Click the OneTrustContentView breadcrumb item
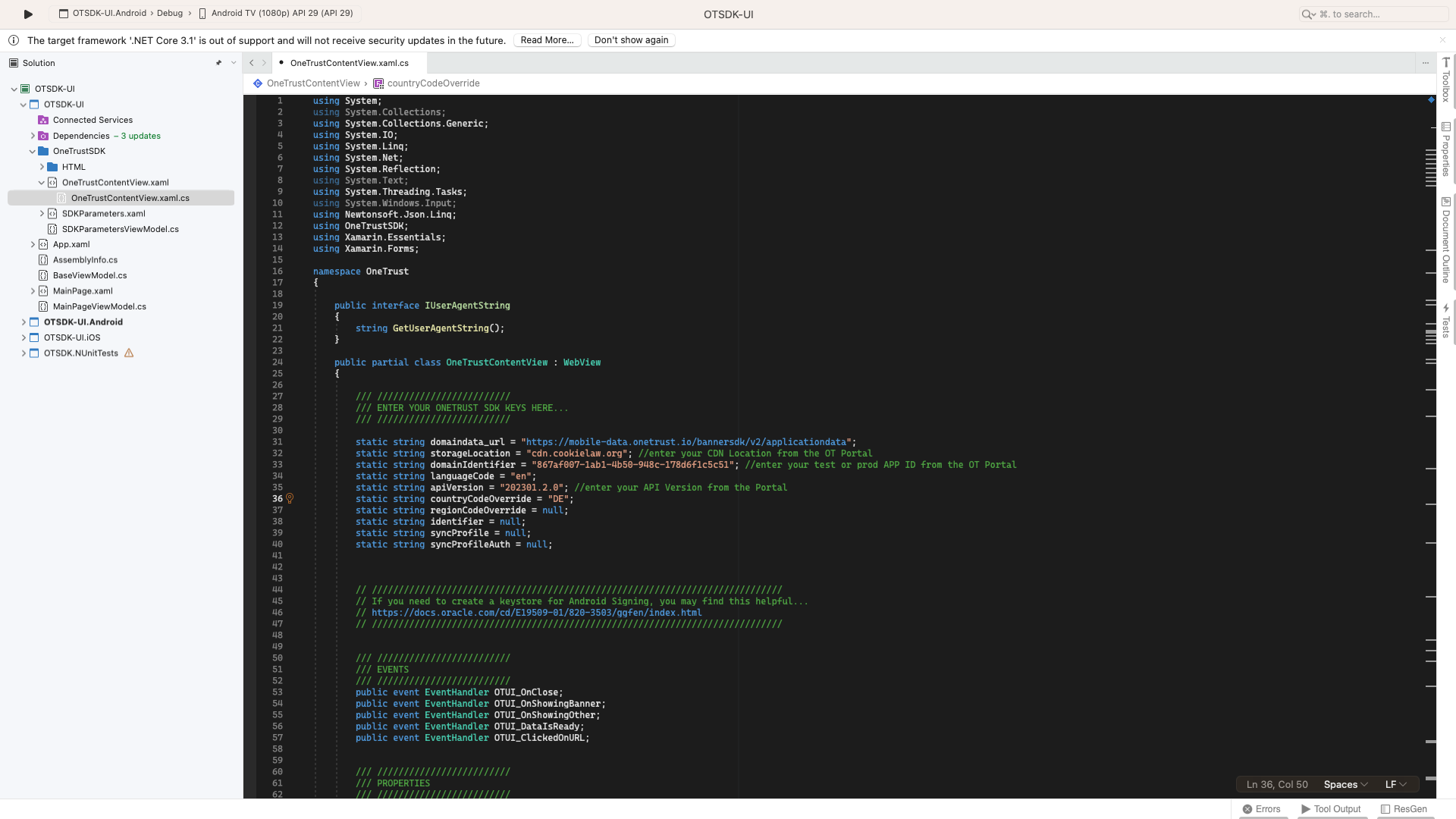This screenshot has width=1456, height=819. click(315, 83)
